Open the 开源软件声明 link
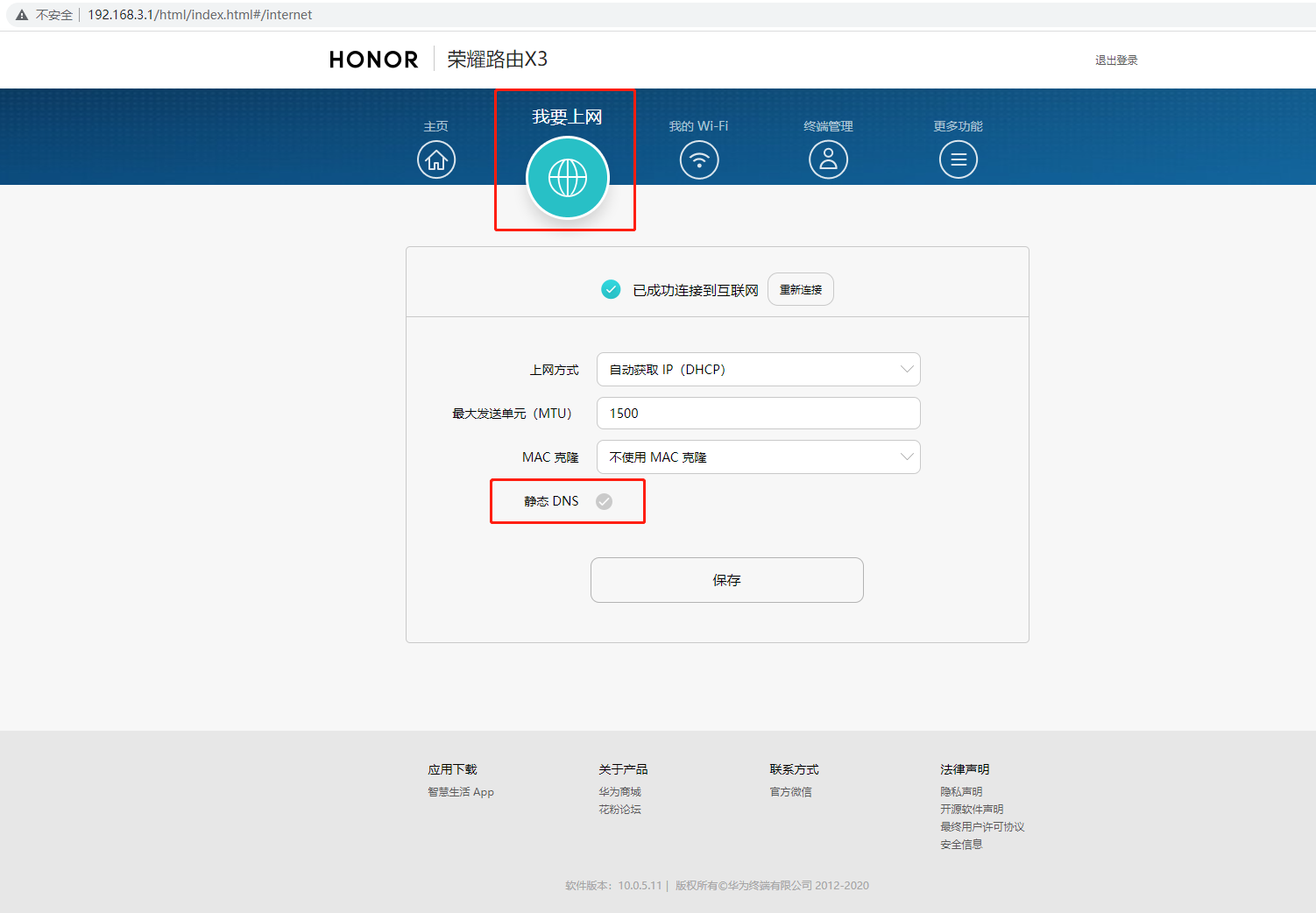 coord(972,810)
